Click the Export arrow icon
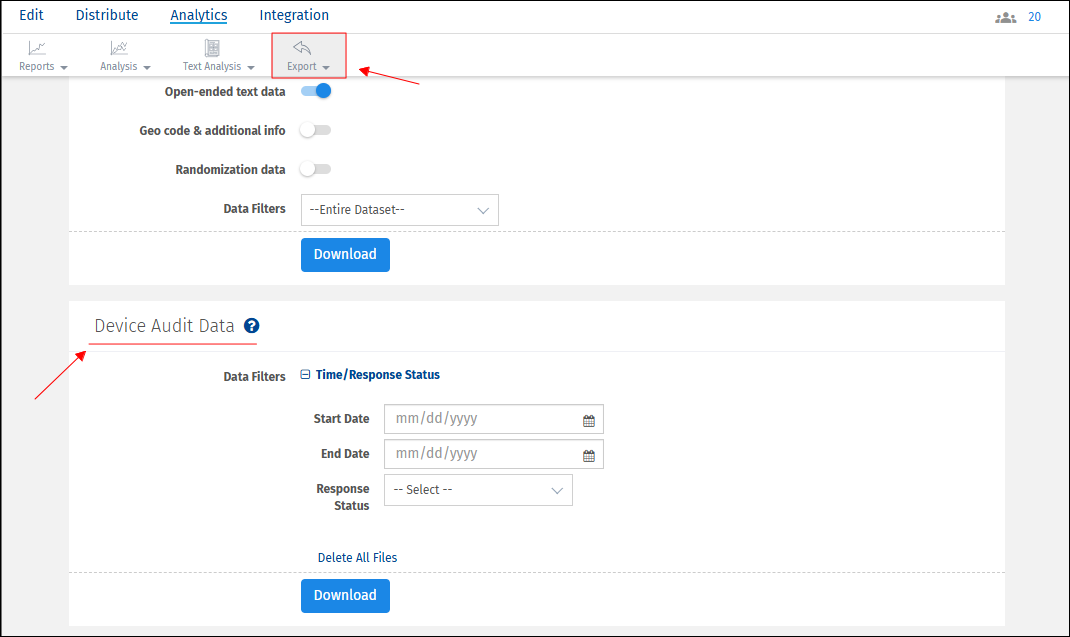 pyautogui.click(x=302, y=47)
